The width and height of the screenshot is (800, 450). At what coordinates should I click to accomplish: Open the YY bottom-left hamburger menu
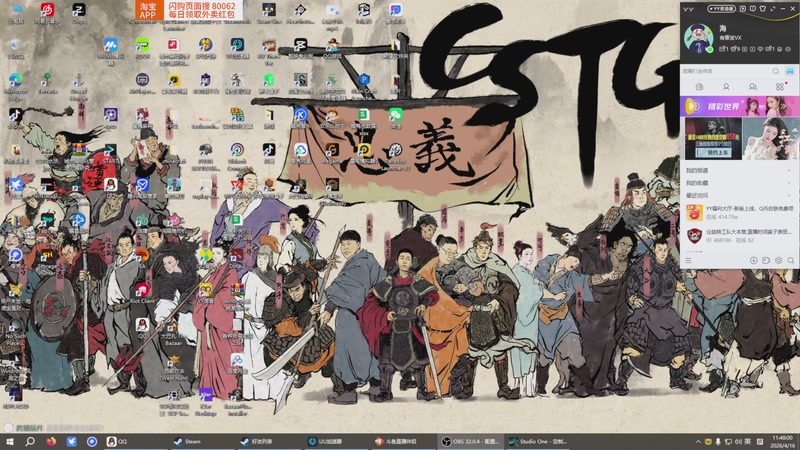tap(688, 261)
